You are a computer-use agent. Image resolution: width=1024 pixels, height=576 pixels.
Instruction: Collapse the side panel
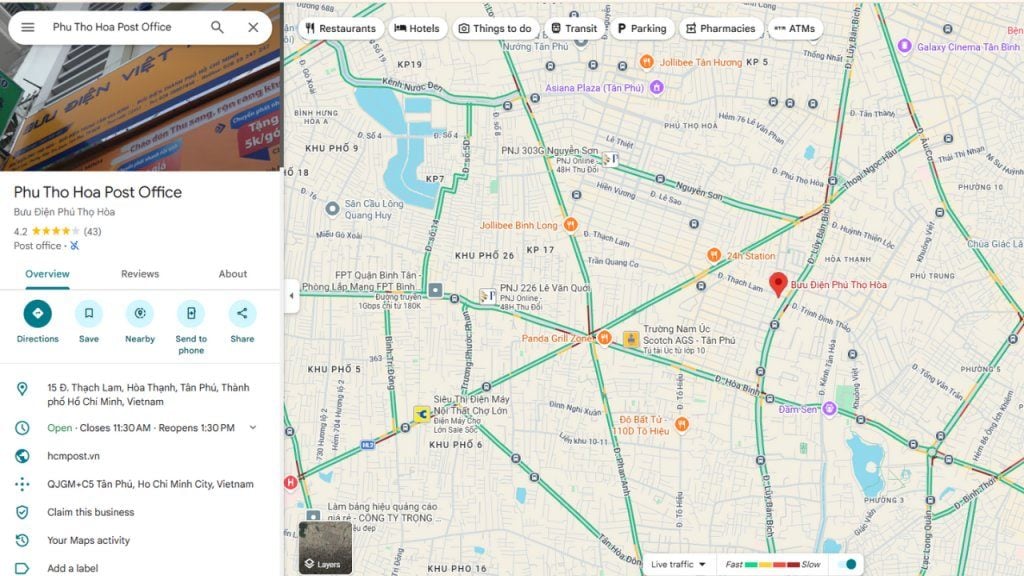(291, 296)
